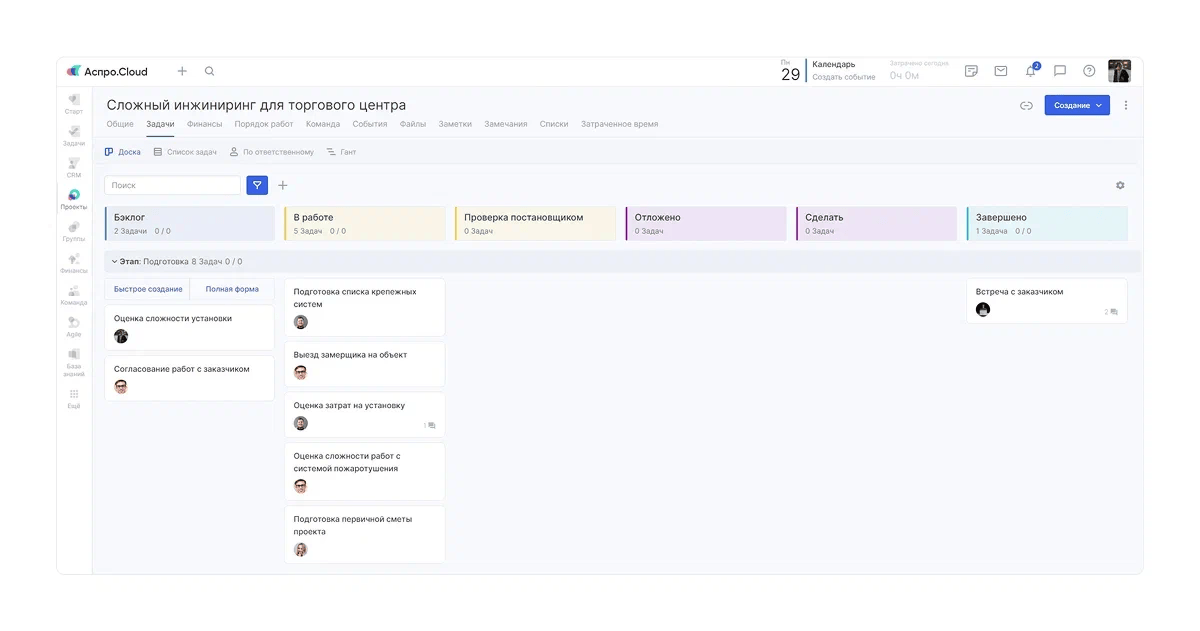Click the Поиск input field
Image resolution: width=1200 pixels, height=631 pixels.
(172, 185)
